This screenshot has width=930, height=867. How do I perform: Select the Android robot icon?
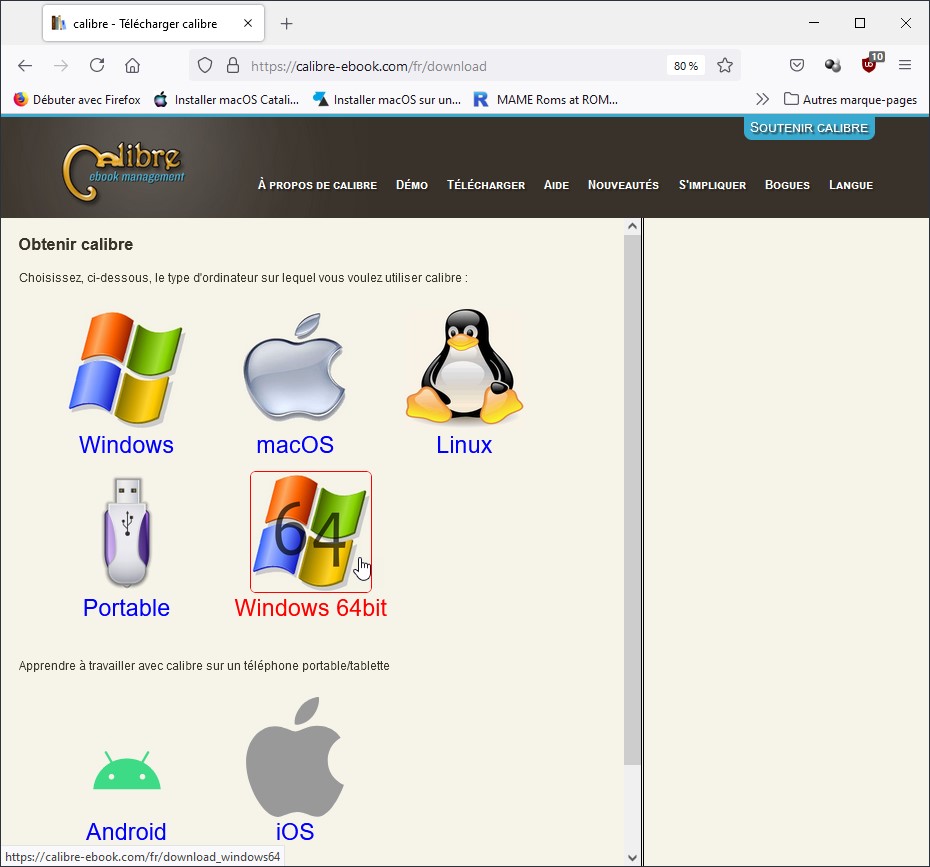tap(126, 772)
